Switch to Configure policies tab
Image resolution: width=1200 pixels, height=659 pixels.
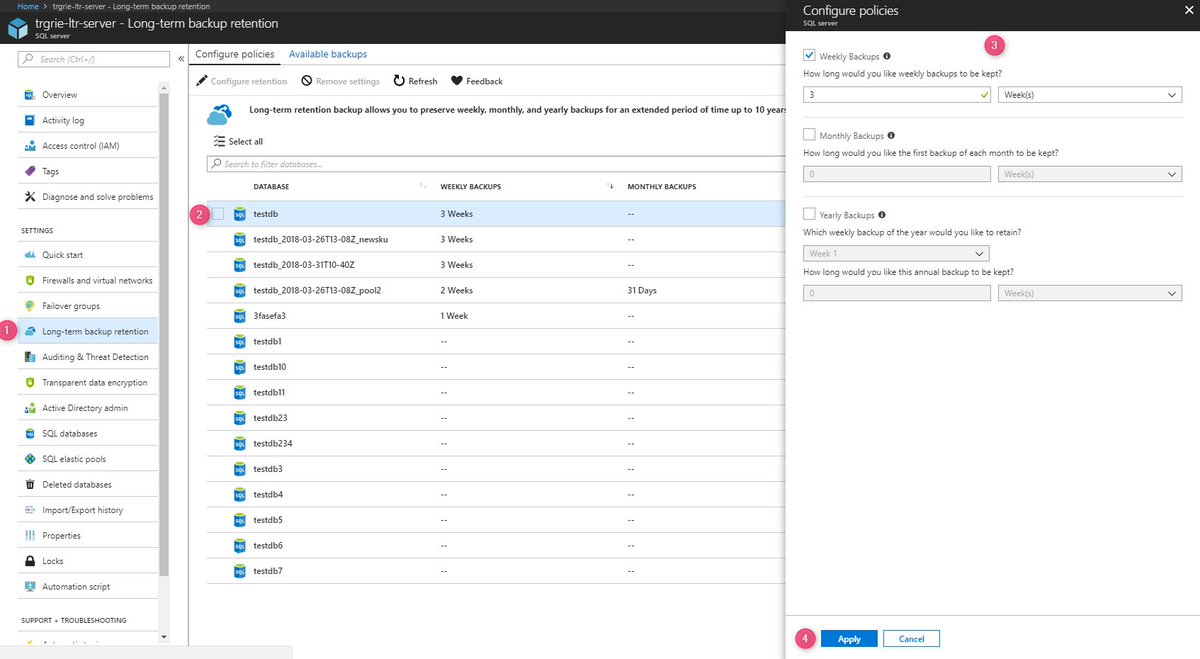point(234,54)
